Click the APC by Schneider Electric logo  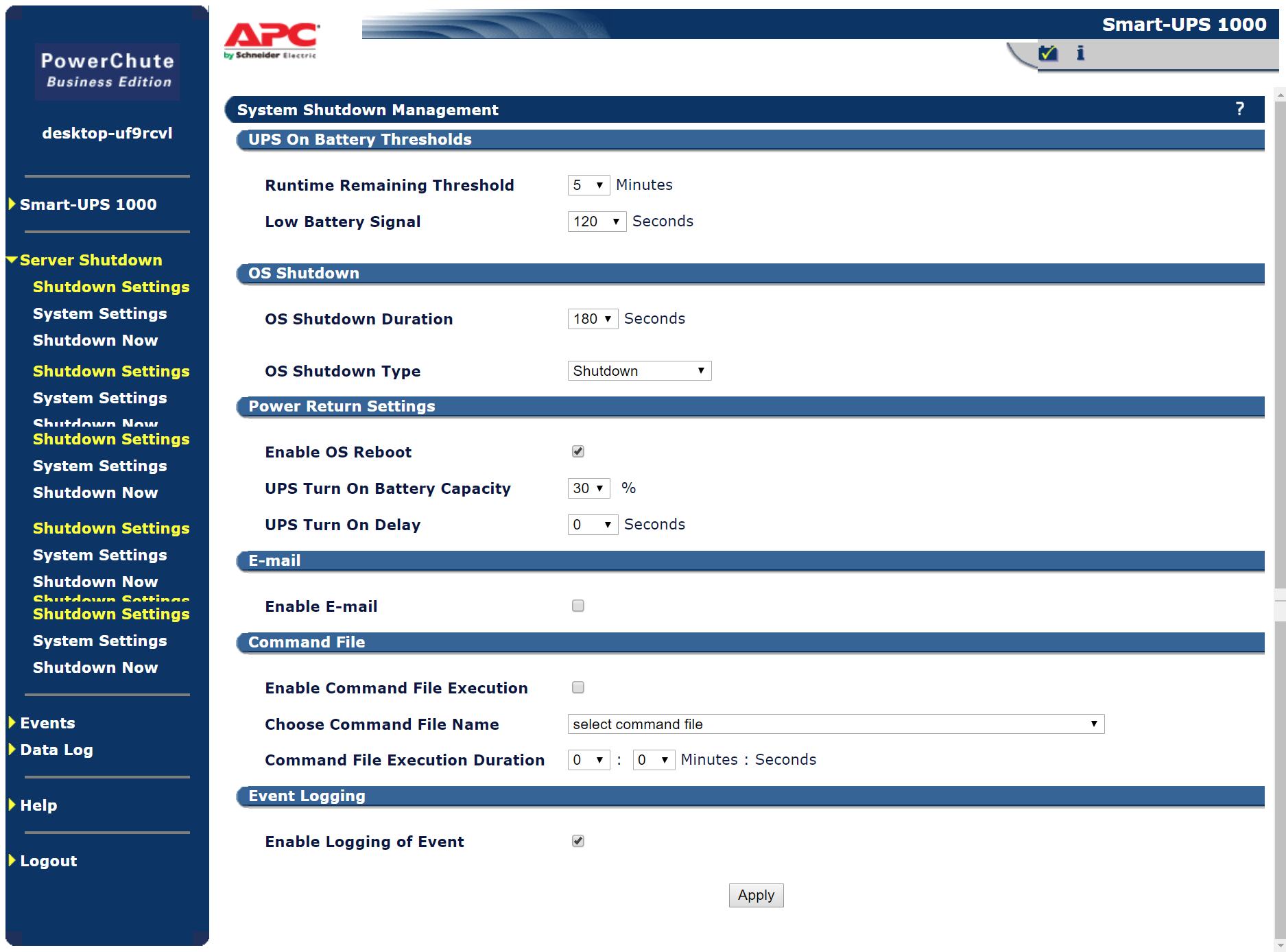point(272,41)
